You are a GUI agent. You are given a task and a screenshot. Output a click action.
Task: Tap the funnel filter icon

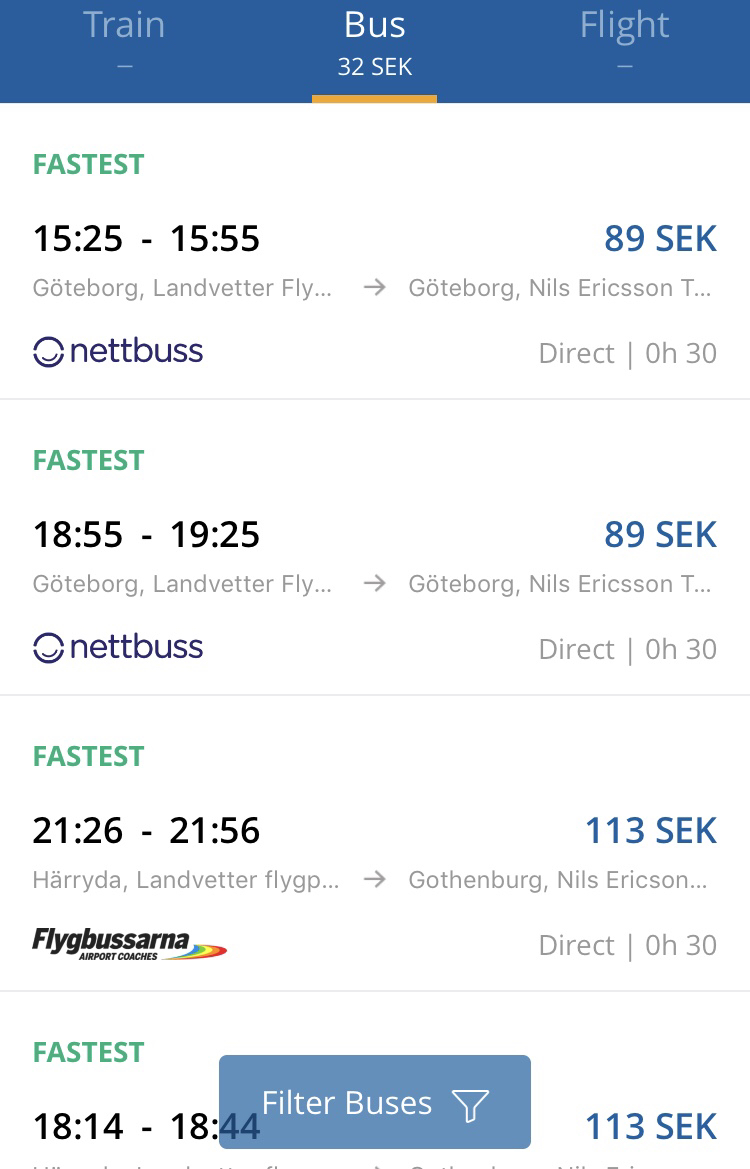[x=470, y=1104]
